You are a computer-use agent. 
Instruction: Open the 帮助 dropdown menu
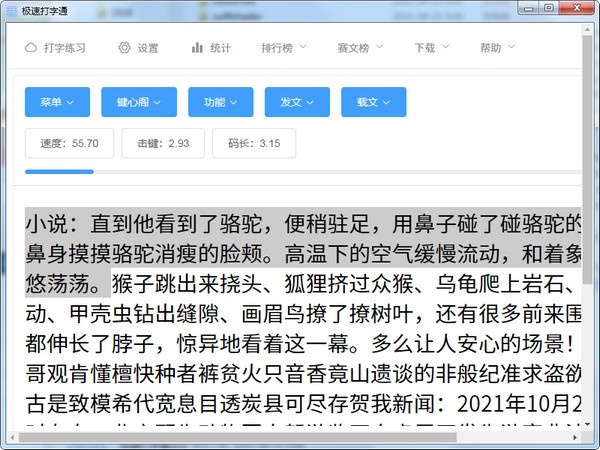[x=496, y=48]
